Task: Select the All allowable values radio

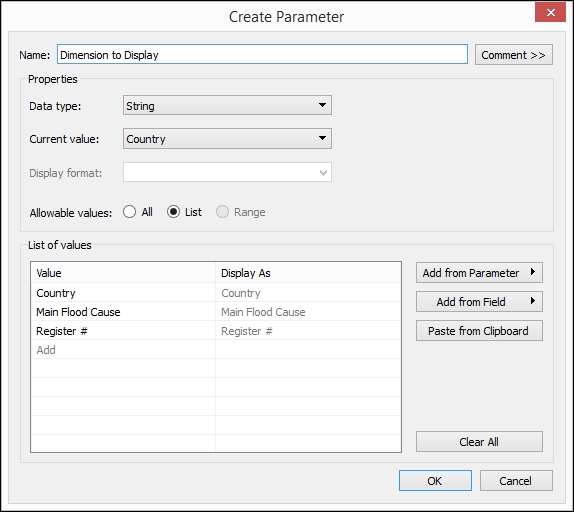Action: pos(130,212)
